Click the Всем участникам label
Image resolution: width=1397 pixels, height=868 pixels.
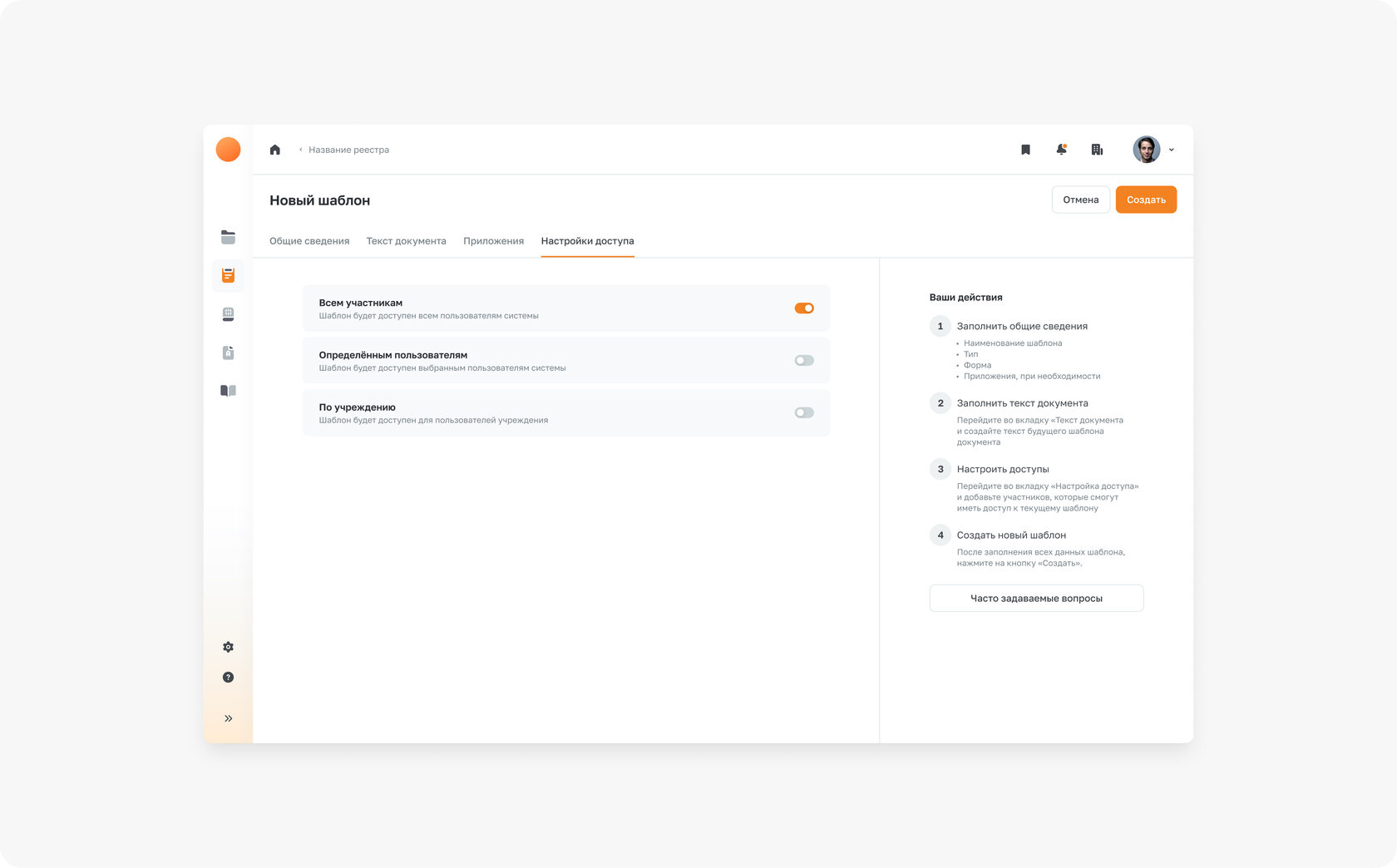(x=360, y=303)
